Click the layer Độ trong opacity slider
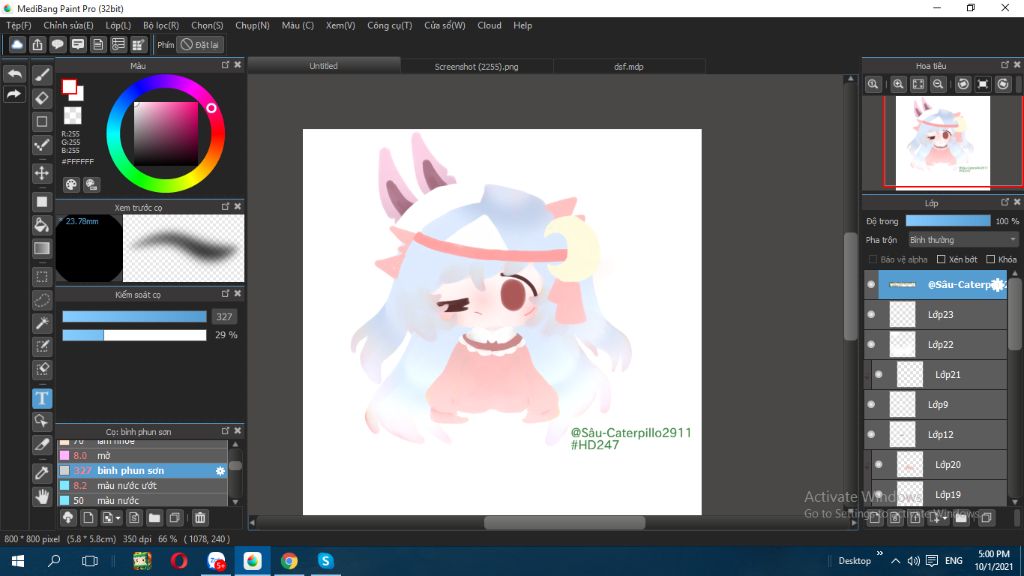The width and height of the screenshot is (1024, 576). click(x=948, y=221)
